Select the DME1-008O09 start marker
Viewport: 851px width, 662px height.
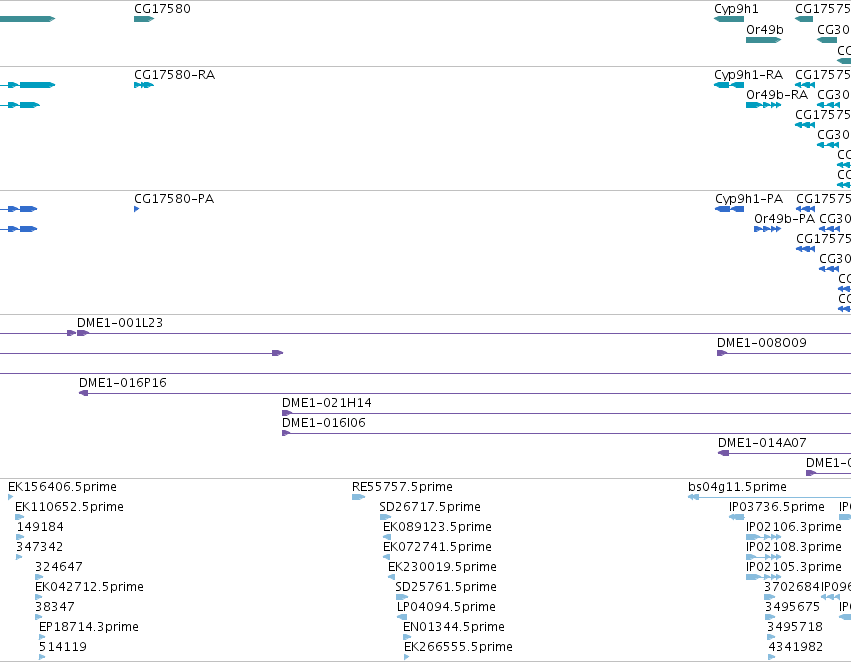coord(722,353)
